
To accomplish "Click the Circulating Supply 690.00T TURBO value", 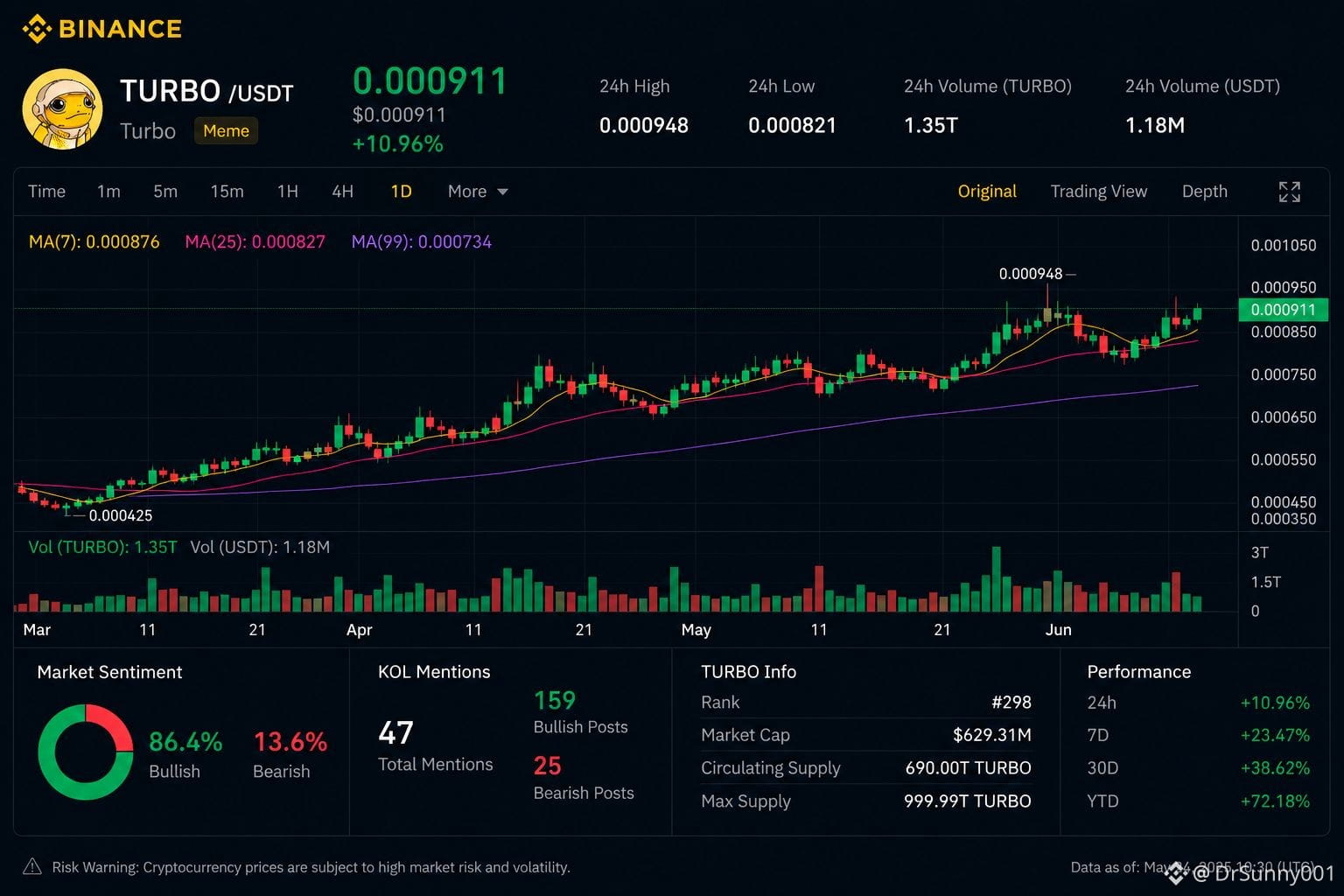I will (969, 767).
